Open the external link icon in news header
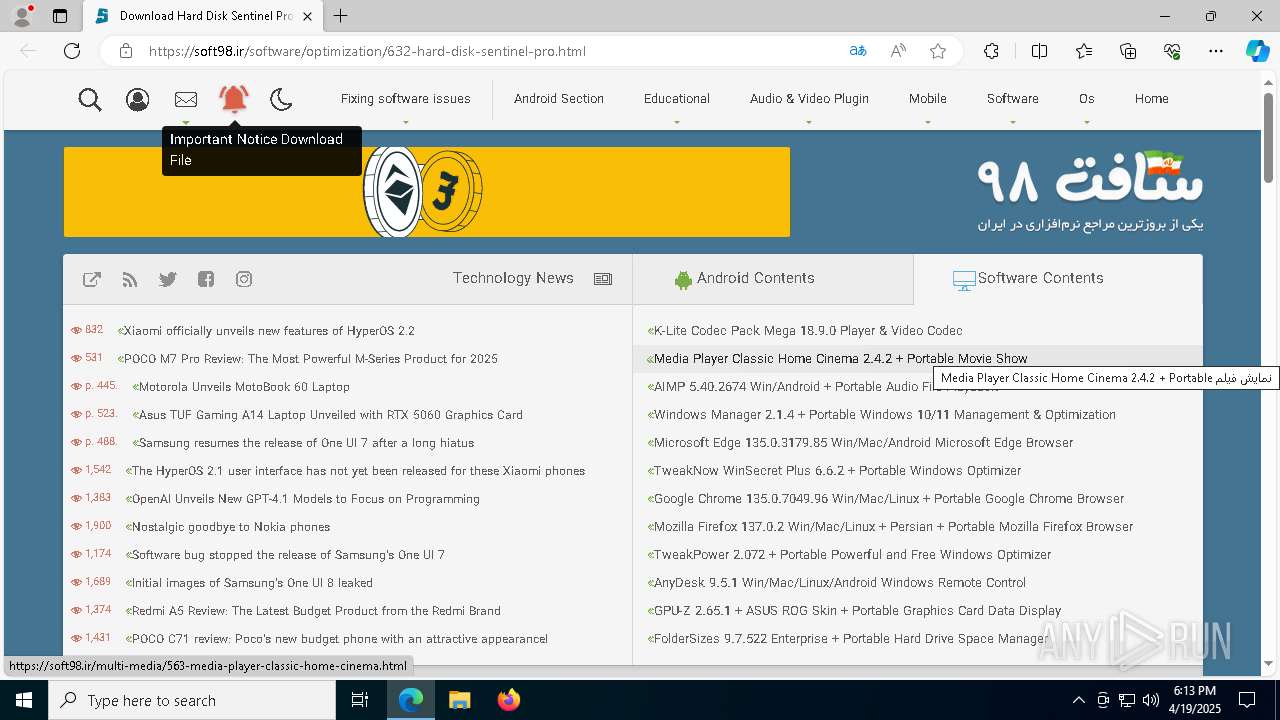Image resolution: width=1280 pixels, height=720 pixels. click(92, 279)
